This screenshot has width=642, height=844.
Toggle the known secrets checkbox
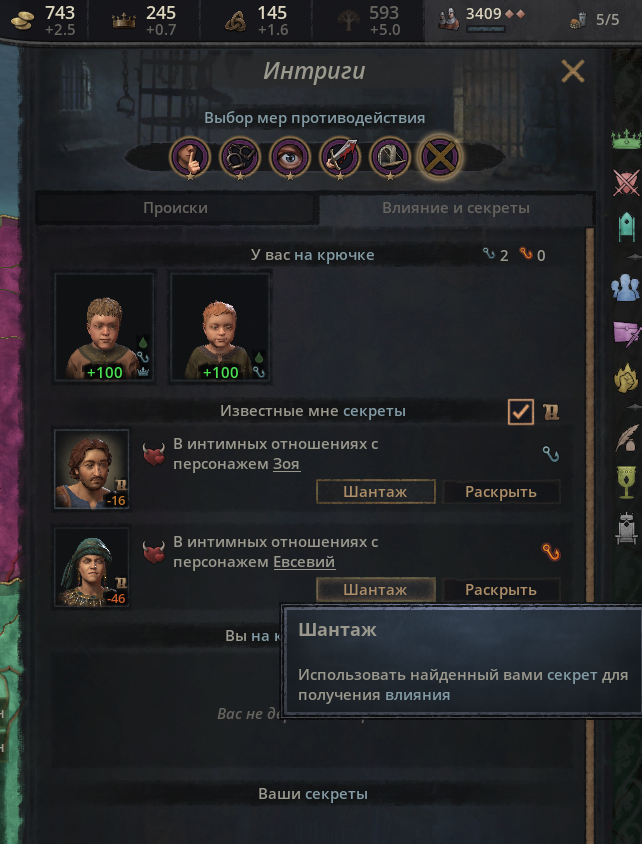[520, 412]
